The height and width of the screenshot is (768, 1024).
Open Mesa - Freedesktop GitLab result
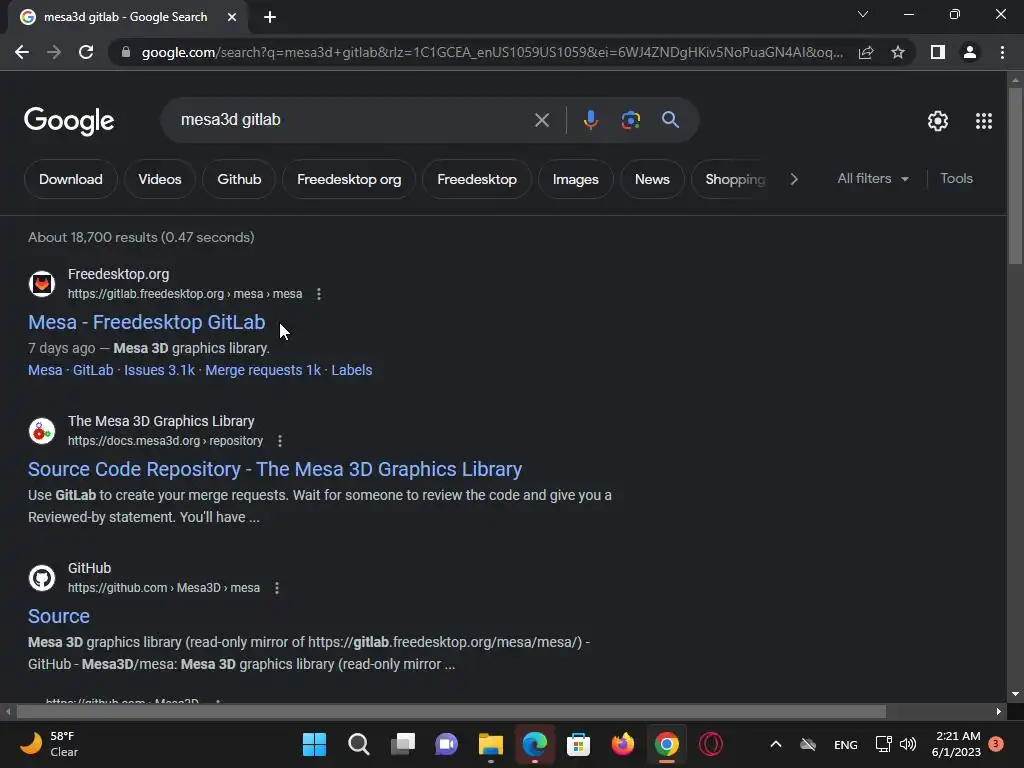click(x=146, y=322)
